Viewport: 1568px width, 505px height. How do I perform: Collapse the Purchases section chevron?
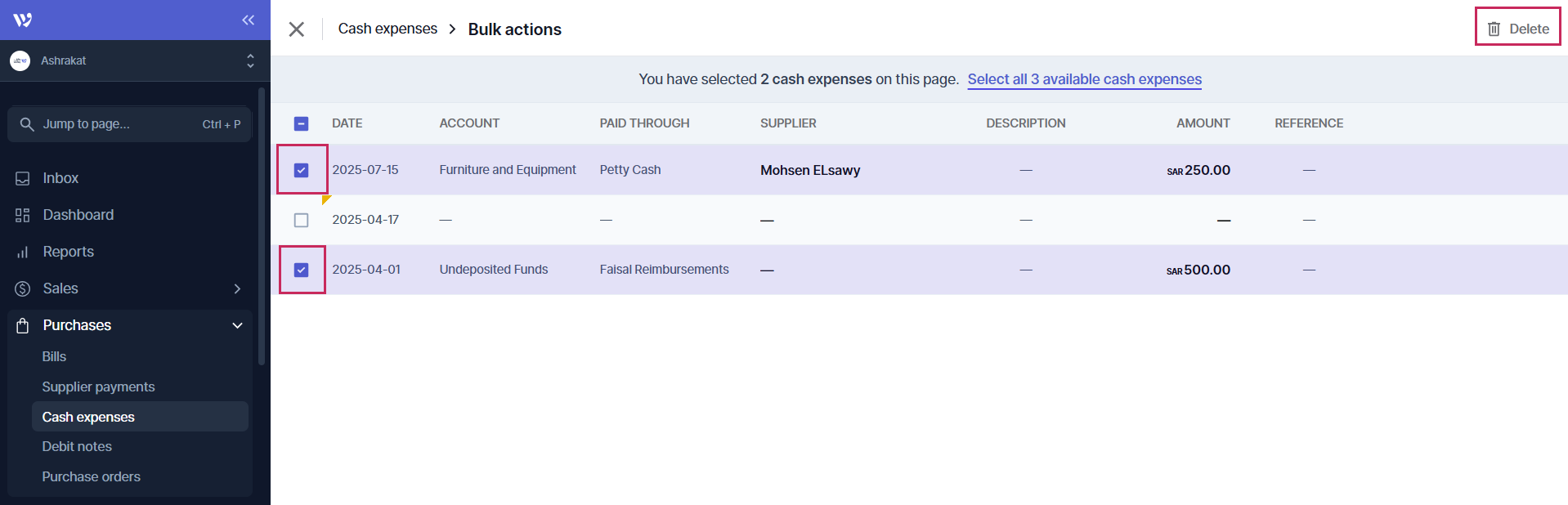point(237,325)
